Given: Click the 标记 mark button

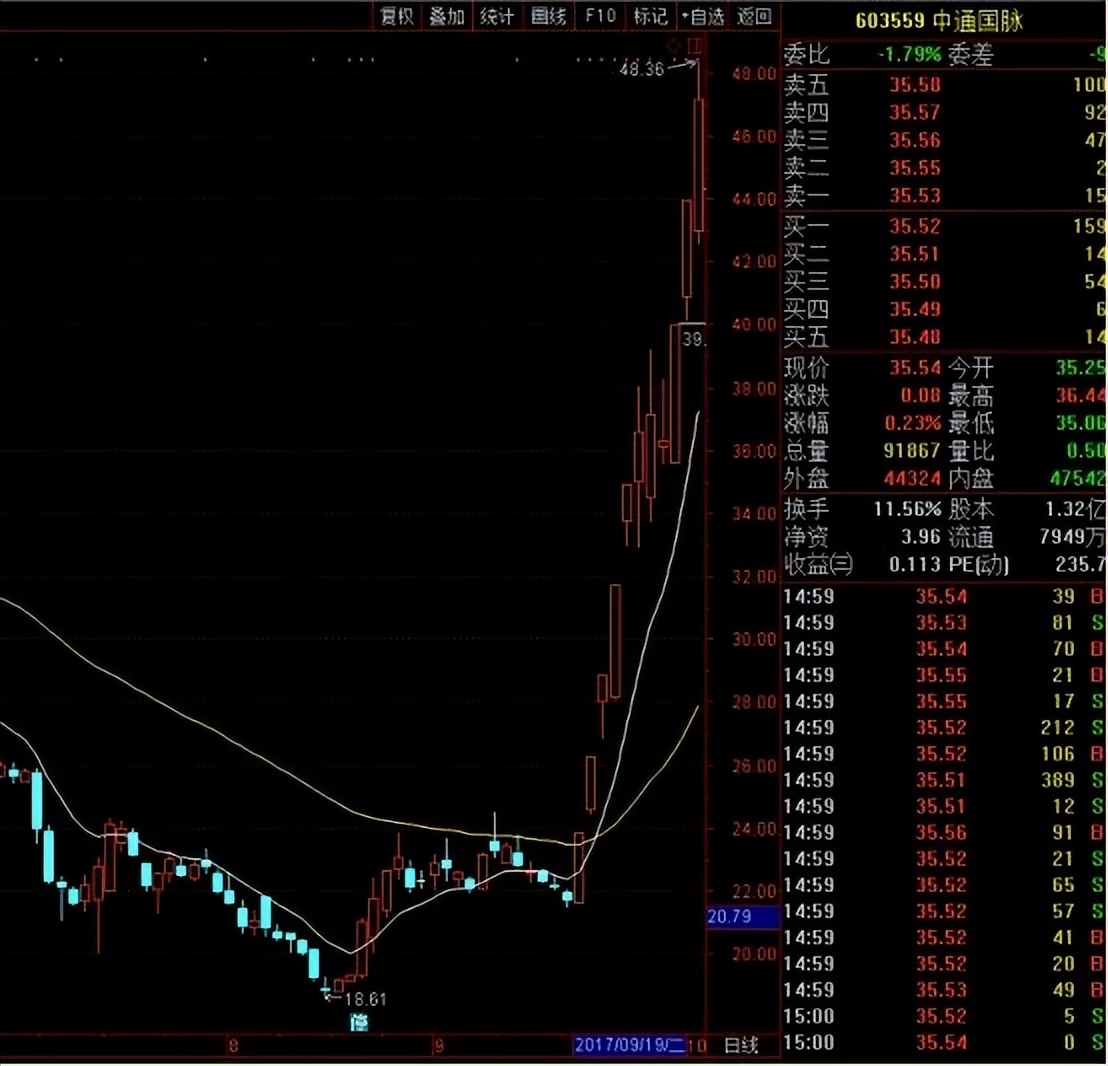Looking at the screenshot, I should pos(651,16).
